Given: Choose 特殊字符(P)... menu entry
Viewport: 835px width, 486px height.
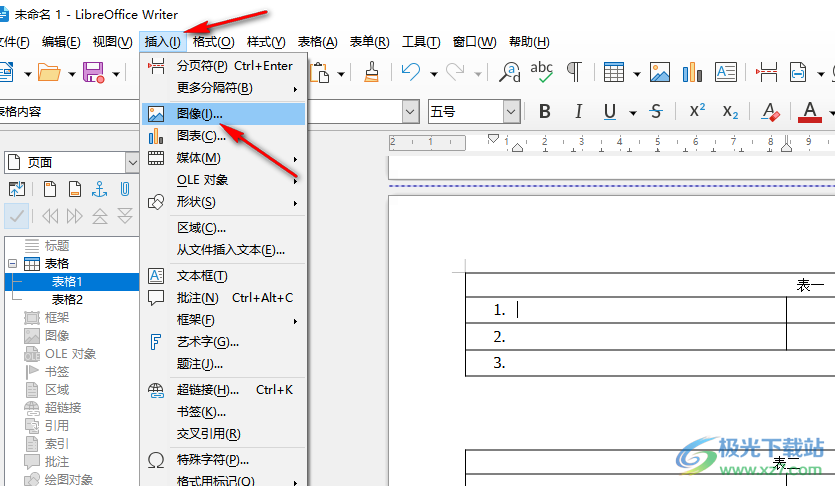Looking at the screenshot, I should coord(224,459).
